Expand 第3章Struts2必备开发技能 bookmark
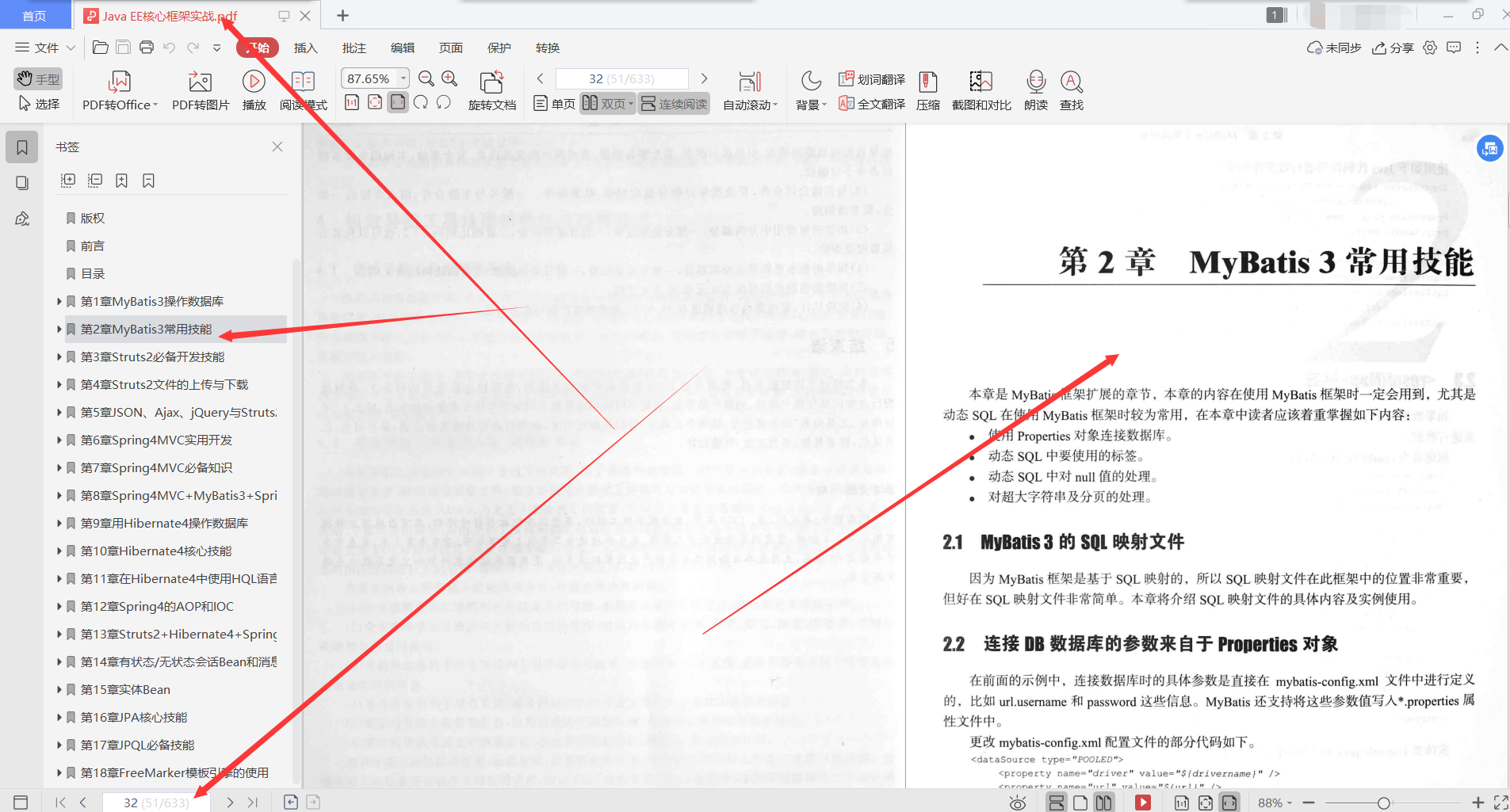This screenshot has height=812, width=1510. tap(59, 356)
